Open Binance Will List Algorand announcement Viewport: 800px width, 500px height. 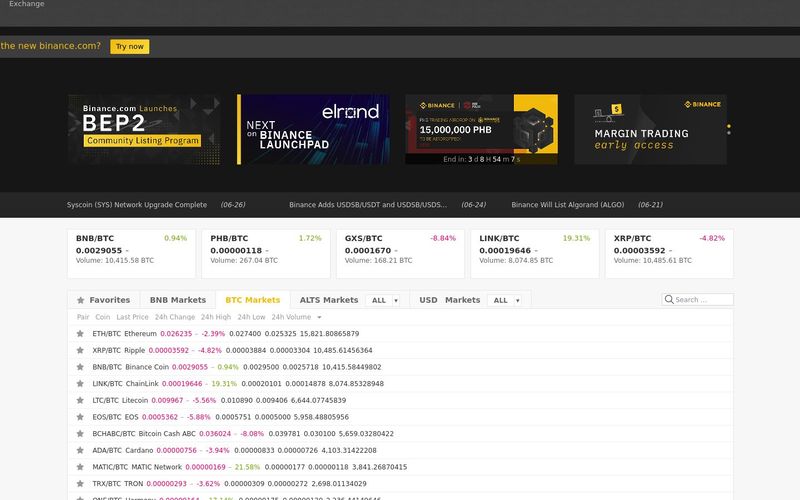tap(568, 205)
